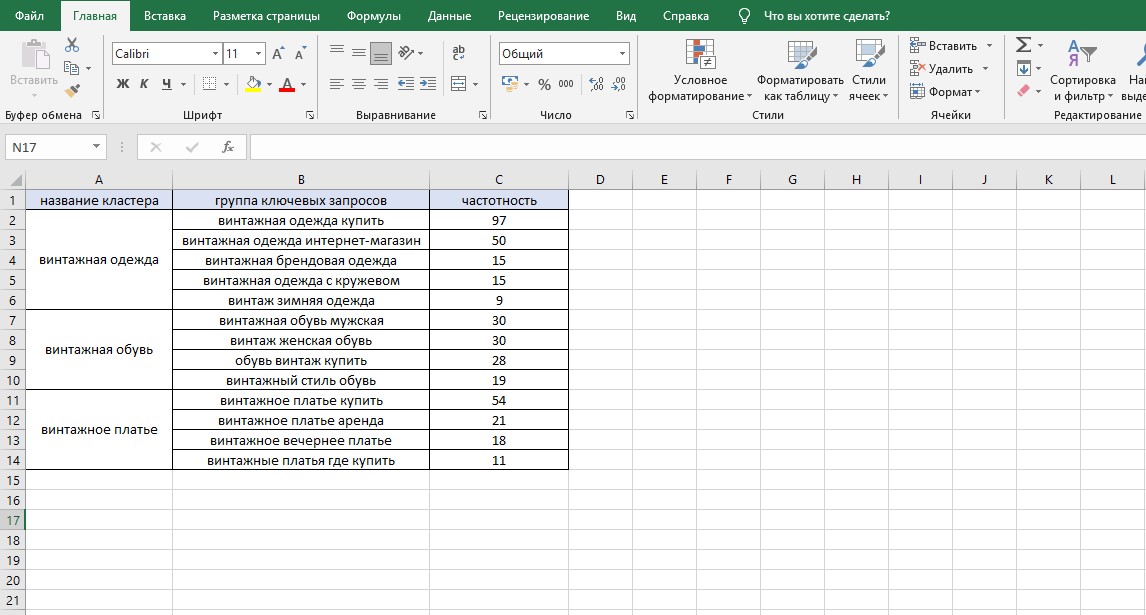Align text to bottom of cell
Image resolution: width=1146 pixels, height=615 pixels.
point(381,53)
